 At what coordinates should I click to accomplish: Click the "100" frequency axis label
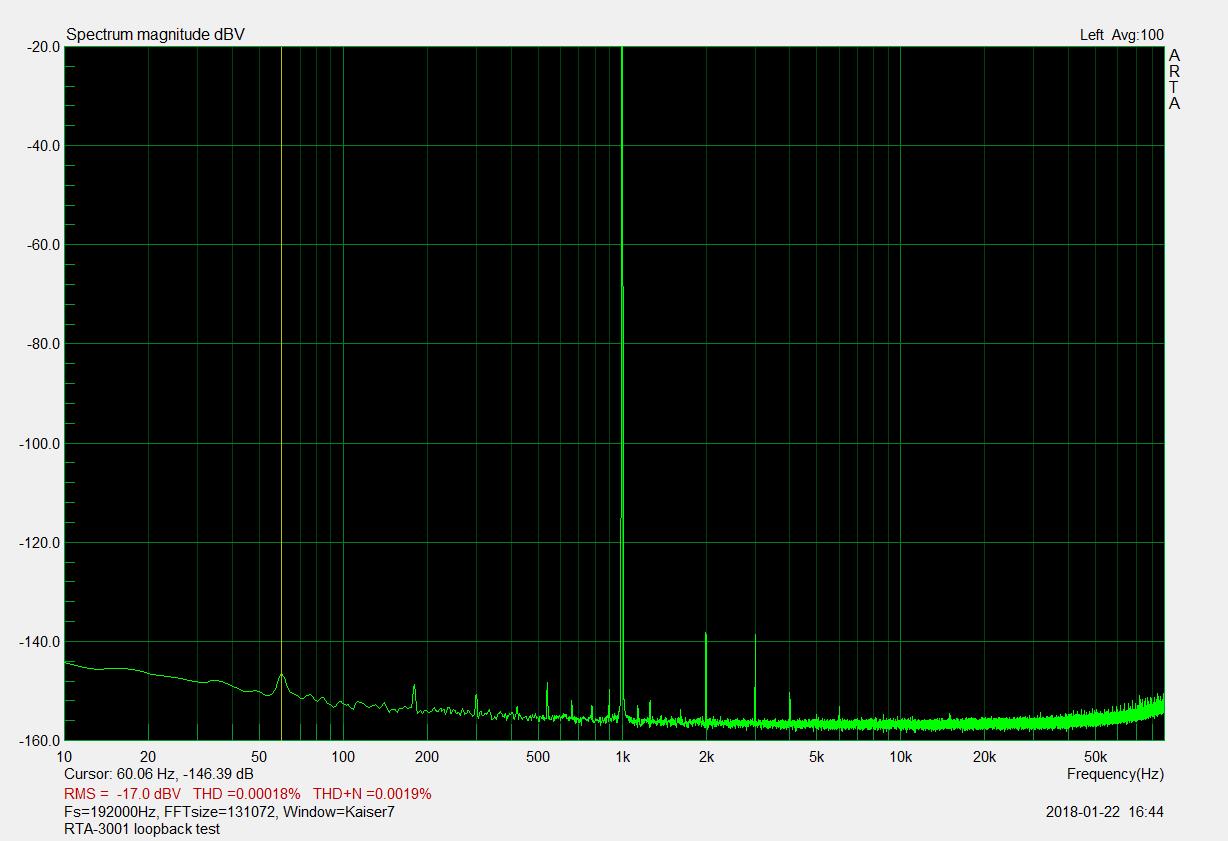pos(343,757)
